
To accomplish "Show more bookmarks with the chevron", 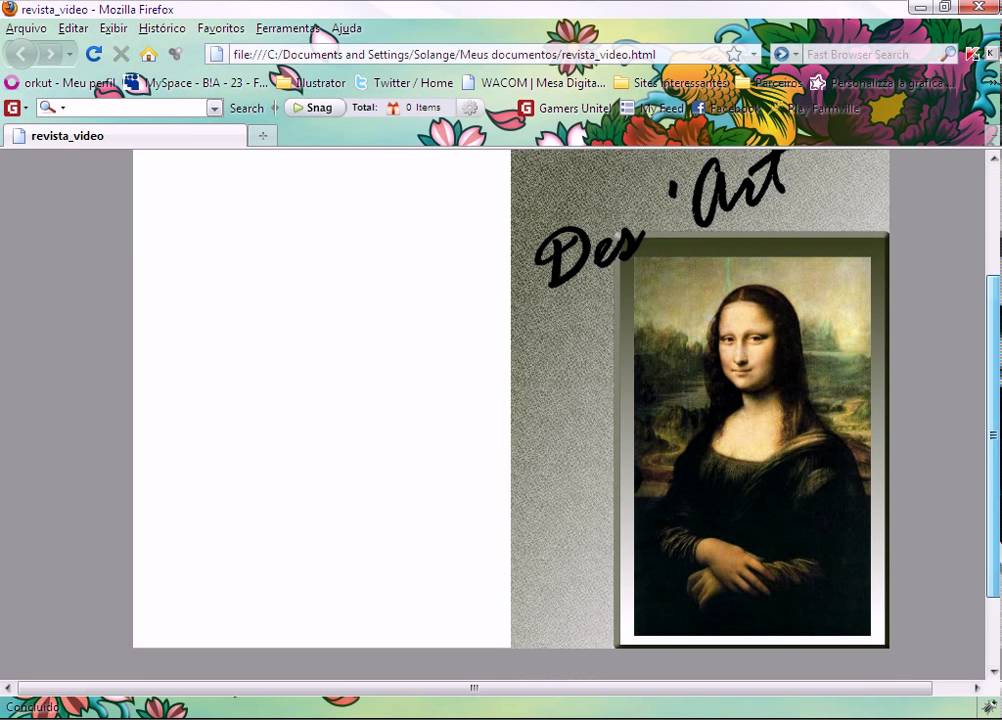I will coord(994,82).
